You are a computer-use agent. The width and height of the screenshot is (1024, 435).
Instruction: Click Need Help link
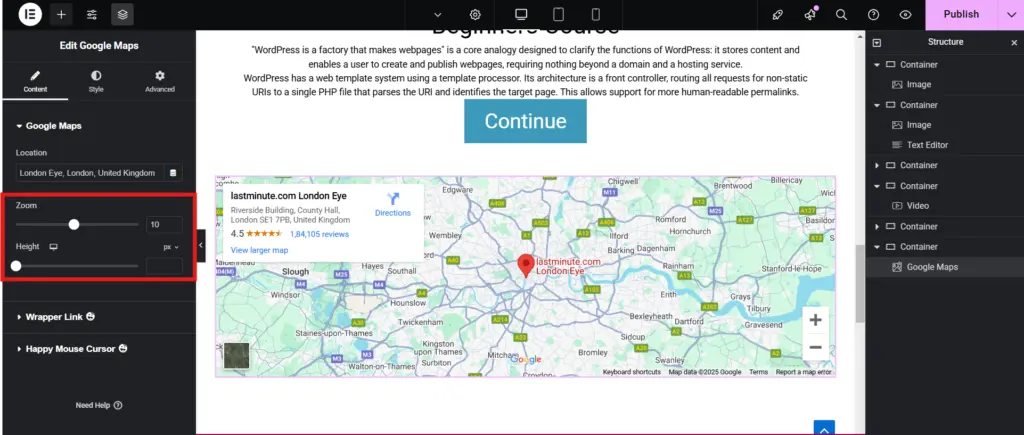coord(99,405)
